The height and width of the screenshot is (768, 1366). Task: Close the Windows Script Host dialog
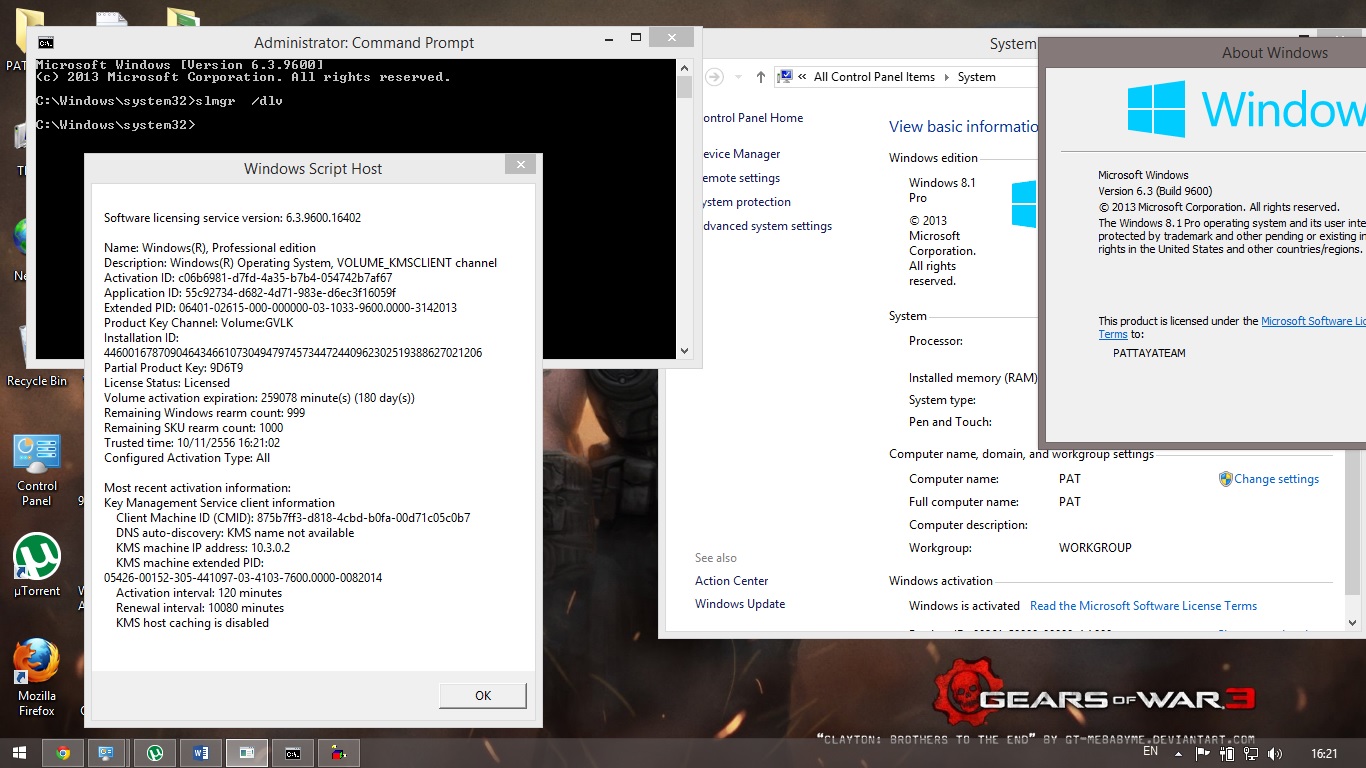519,165
